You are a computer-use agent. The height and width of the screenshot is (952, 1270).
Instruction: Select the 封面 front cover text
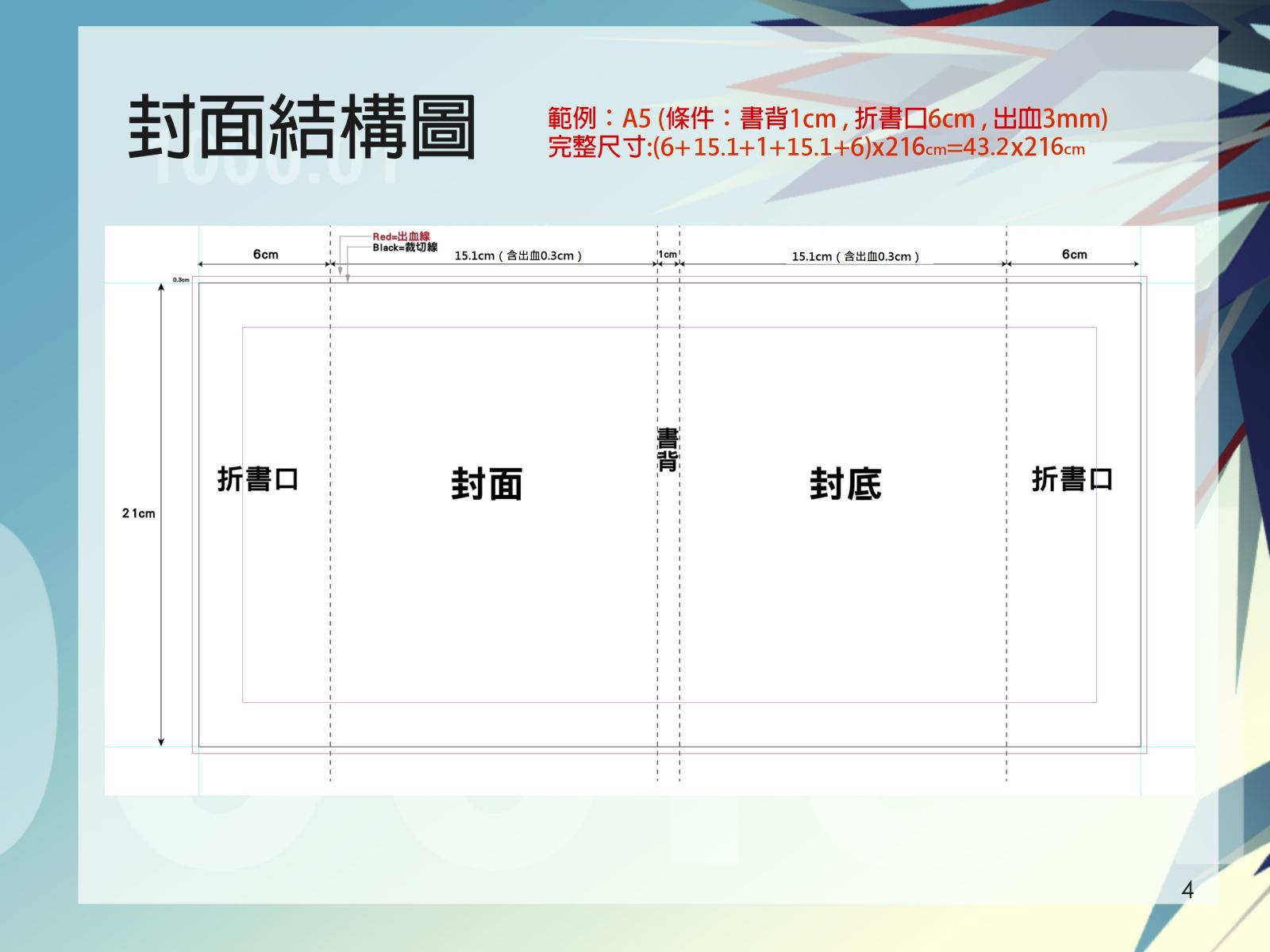click(487, 484)
